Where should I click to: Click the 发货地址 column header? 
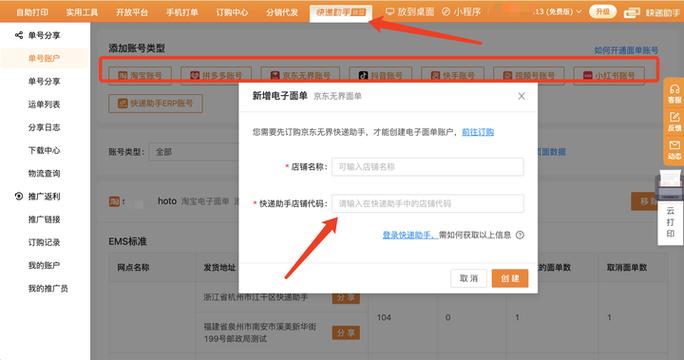point(219,267)
